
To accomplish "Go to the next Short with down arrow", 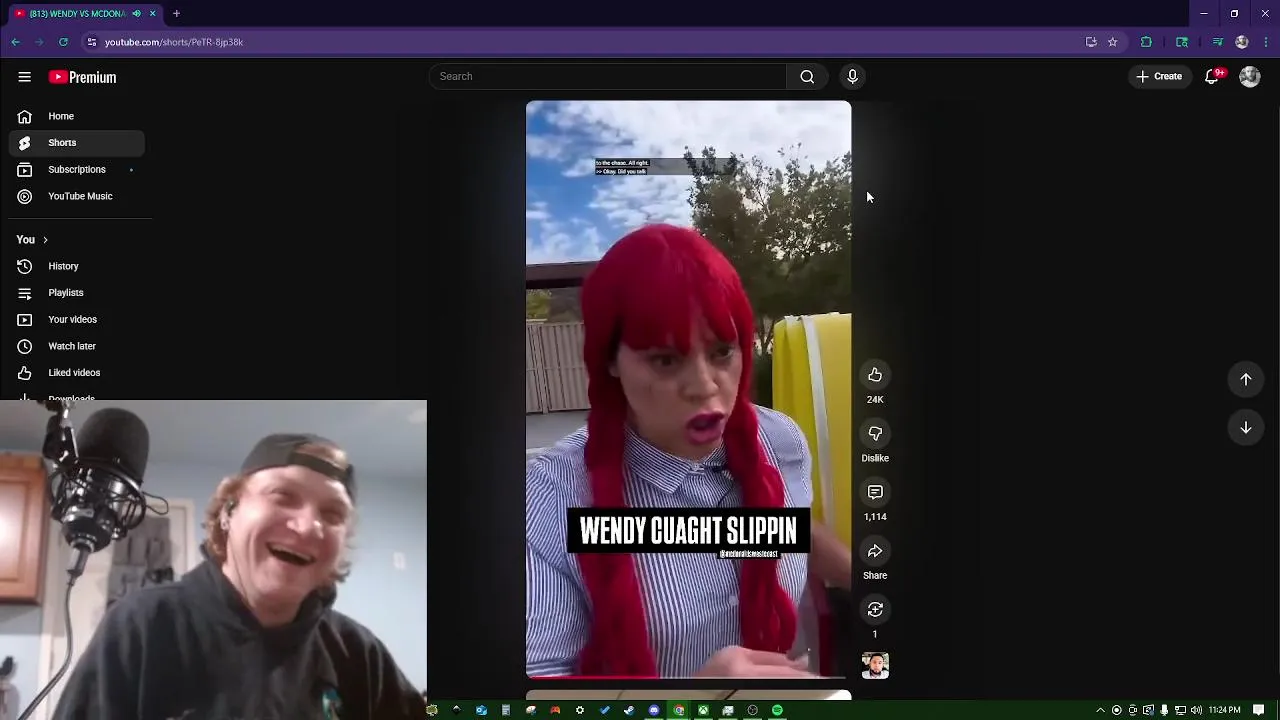I will (x=1246, y=428).
